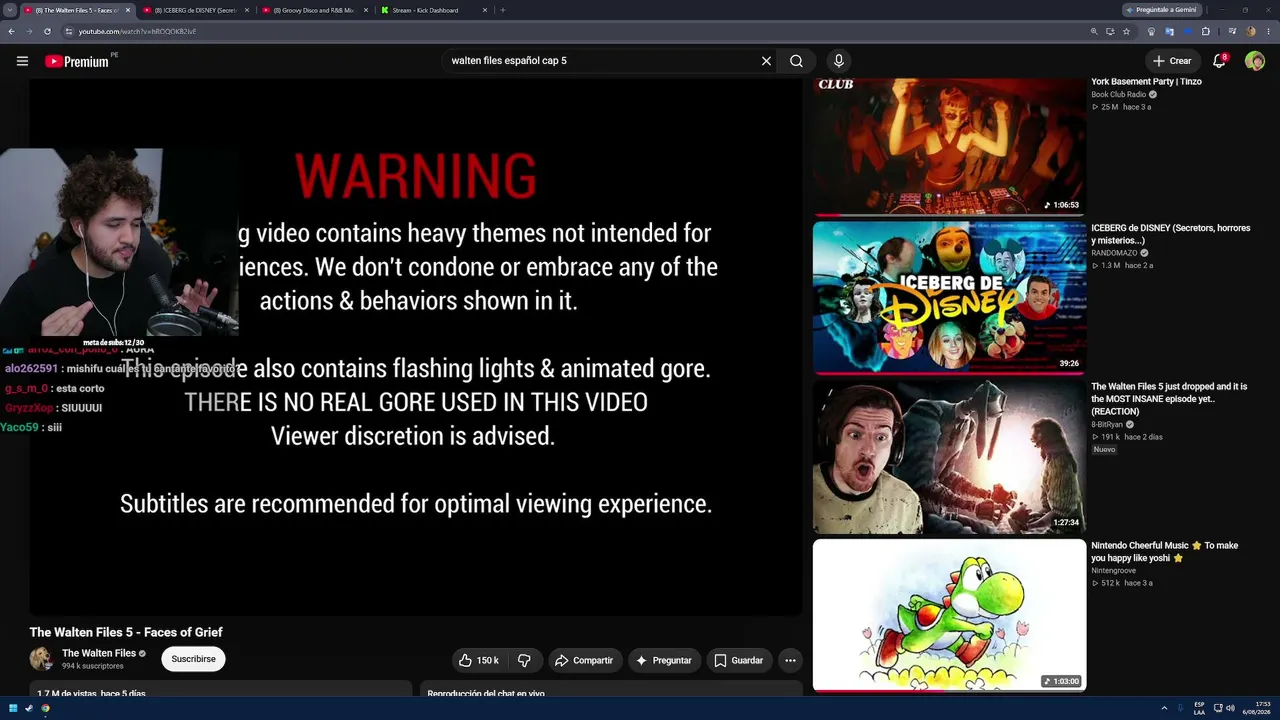Open The Walten Files channel name link
This screenshot has width=1280, height=720.
[99, 653]
